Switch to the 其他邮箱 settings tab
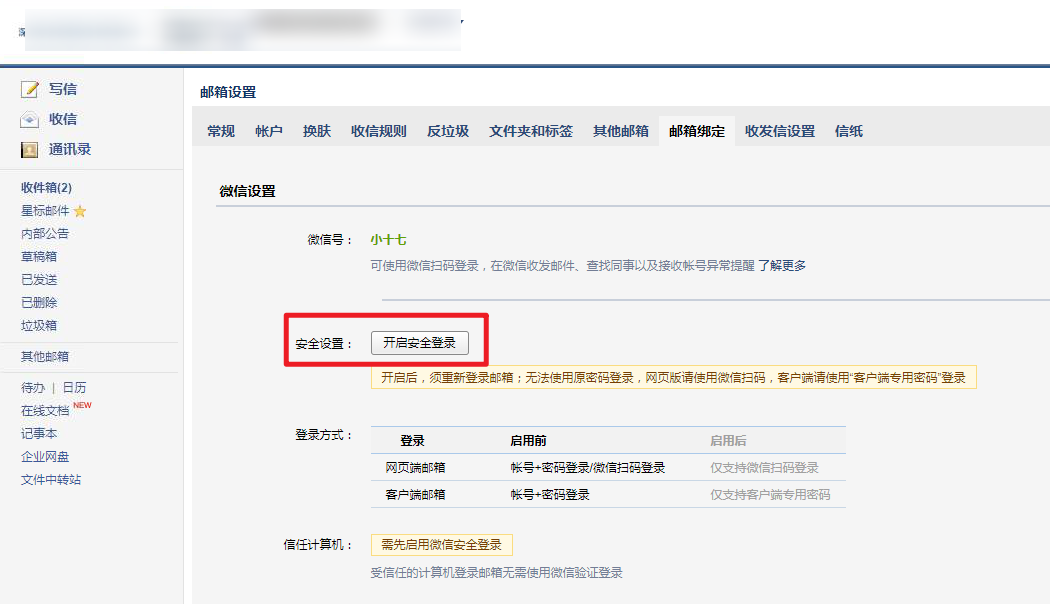Image resolution: width=1050 pixels, height=604 pixels. 621,131
